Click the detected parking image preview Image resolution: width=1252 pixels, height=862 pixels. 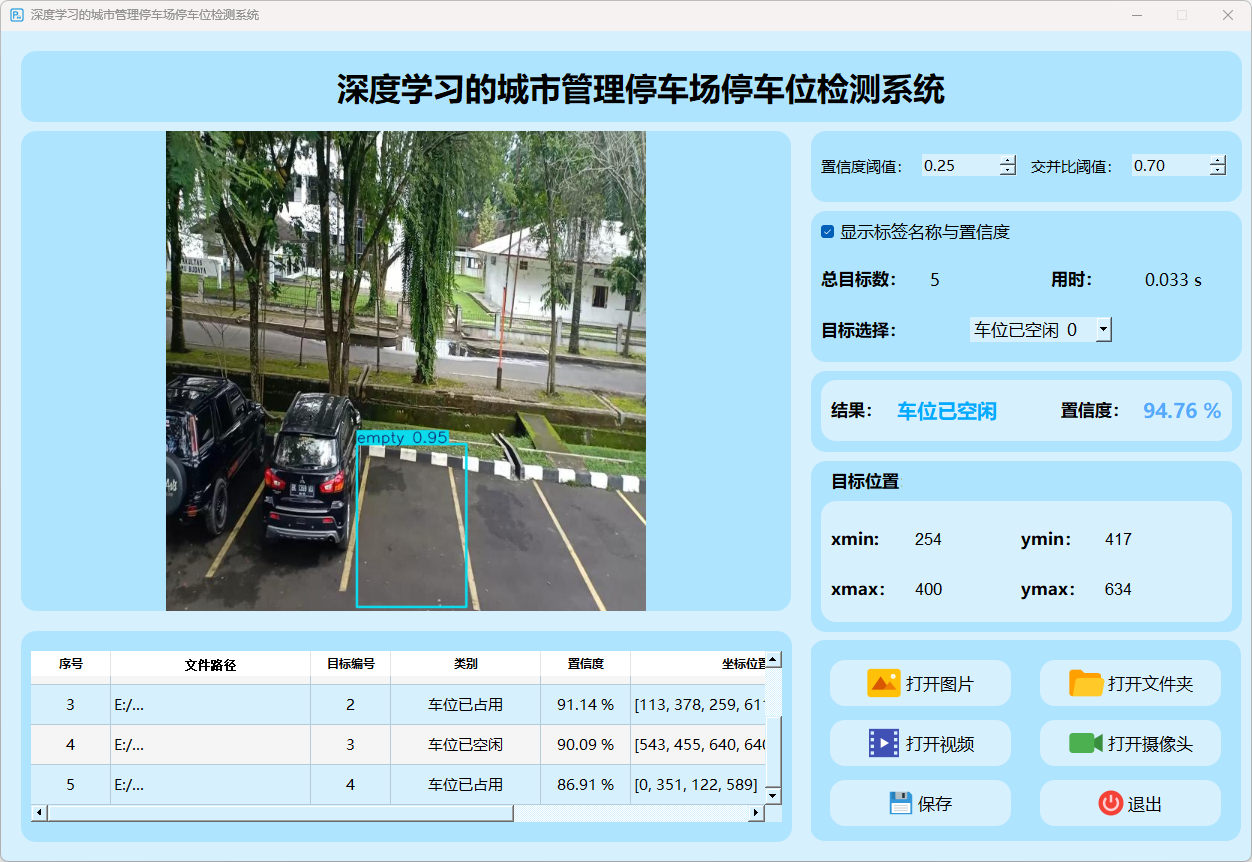point(405,370)
